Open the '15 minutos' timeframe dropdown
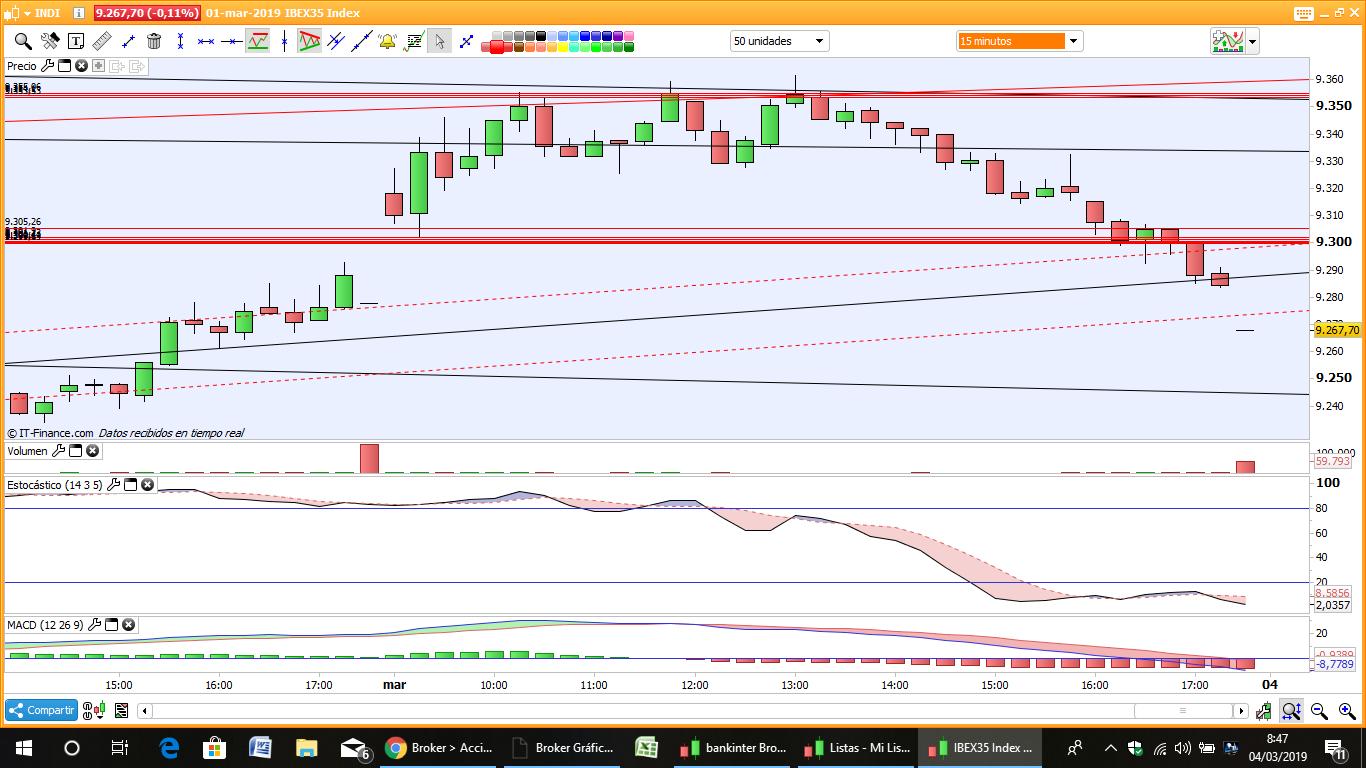Screen dimensions: 1366x768 pos(1020,41)
